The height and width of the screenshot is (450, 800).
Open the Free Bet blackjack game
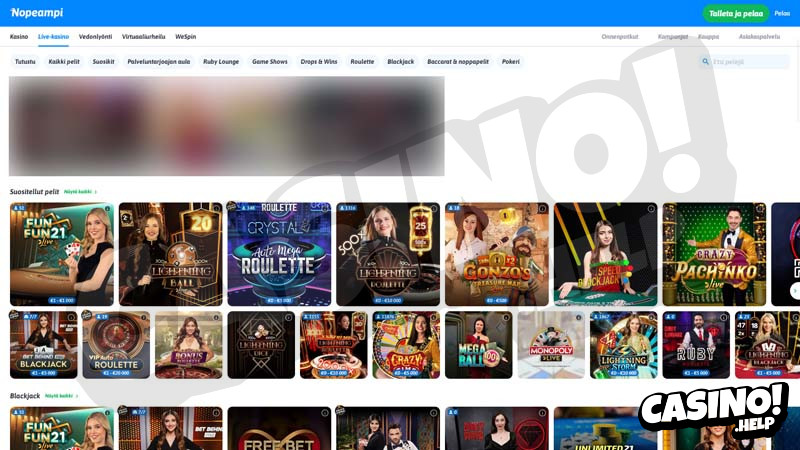coord(279,429)
